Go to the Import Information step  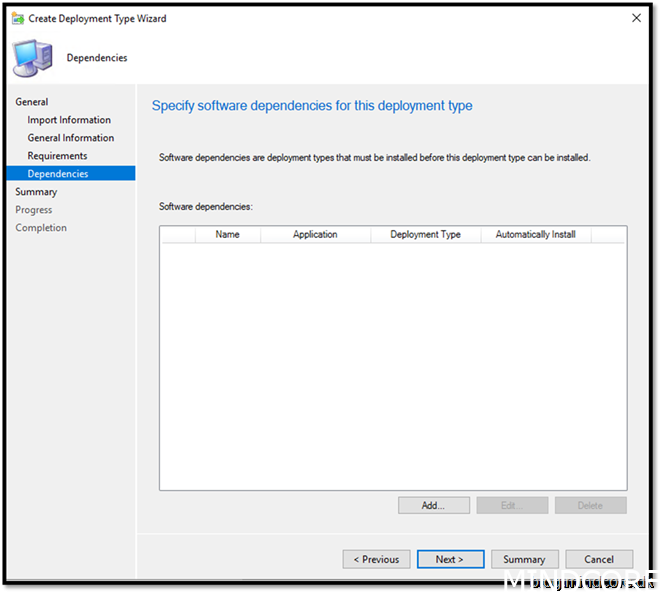pyautogui.click(x=69, y=120)
